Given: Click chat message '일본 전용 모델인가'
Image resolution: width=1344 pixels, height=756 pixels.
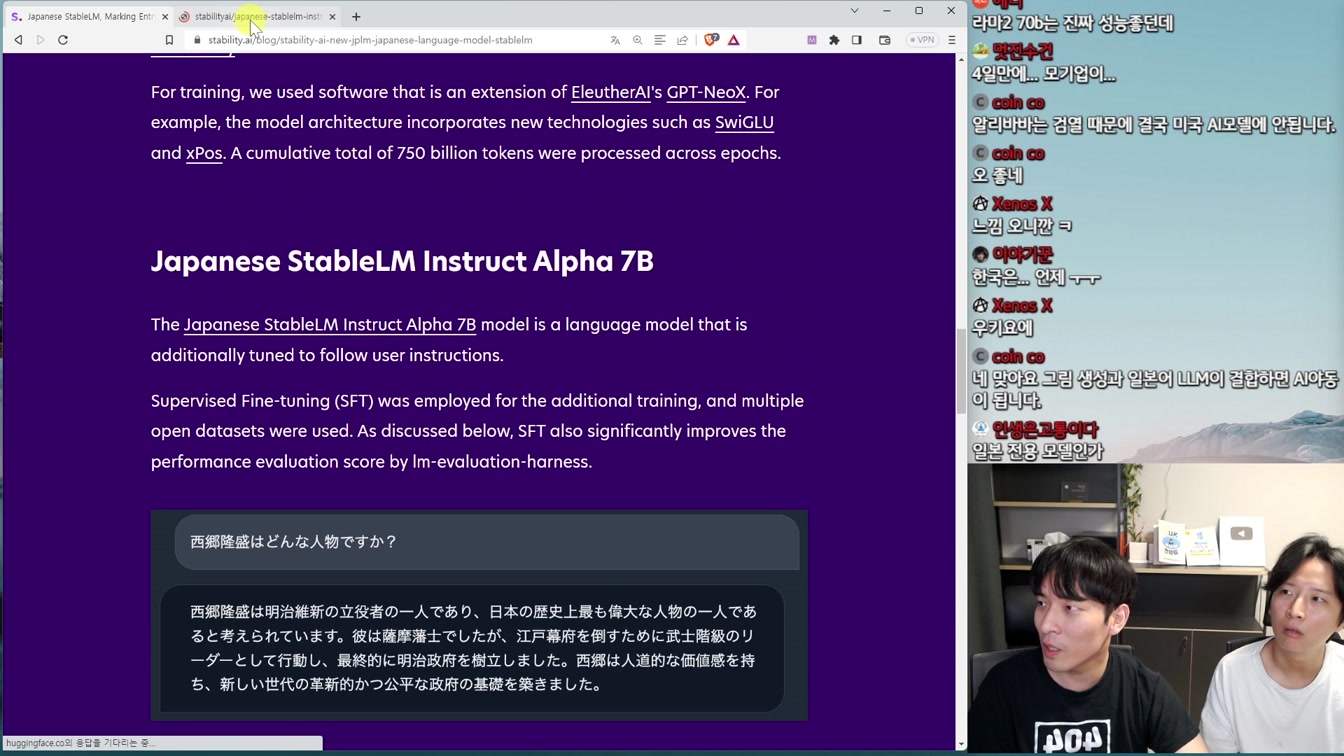Looking at the screenshot, I should point(1037,451).
